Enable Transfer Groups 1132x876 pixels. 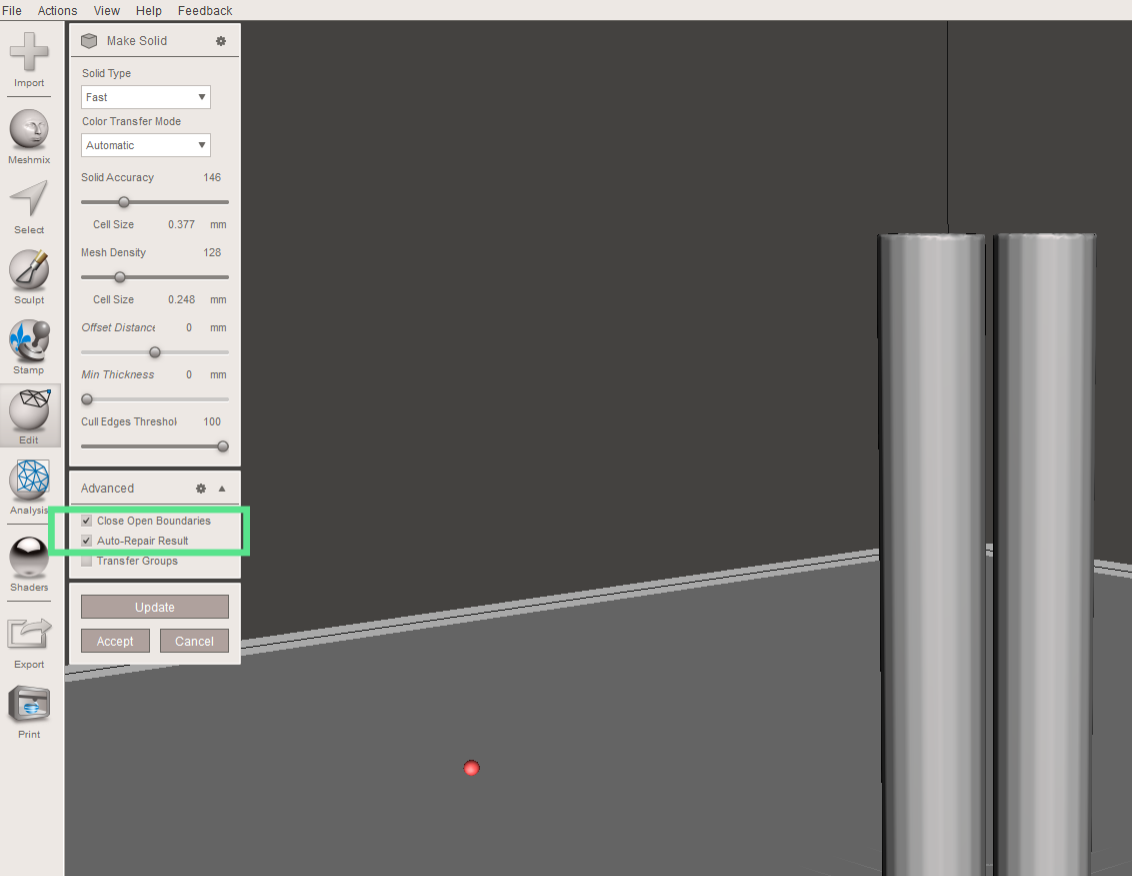(86, 561)
